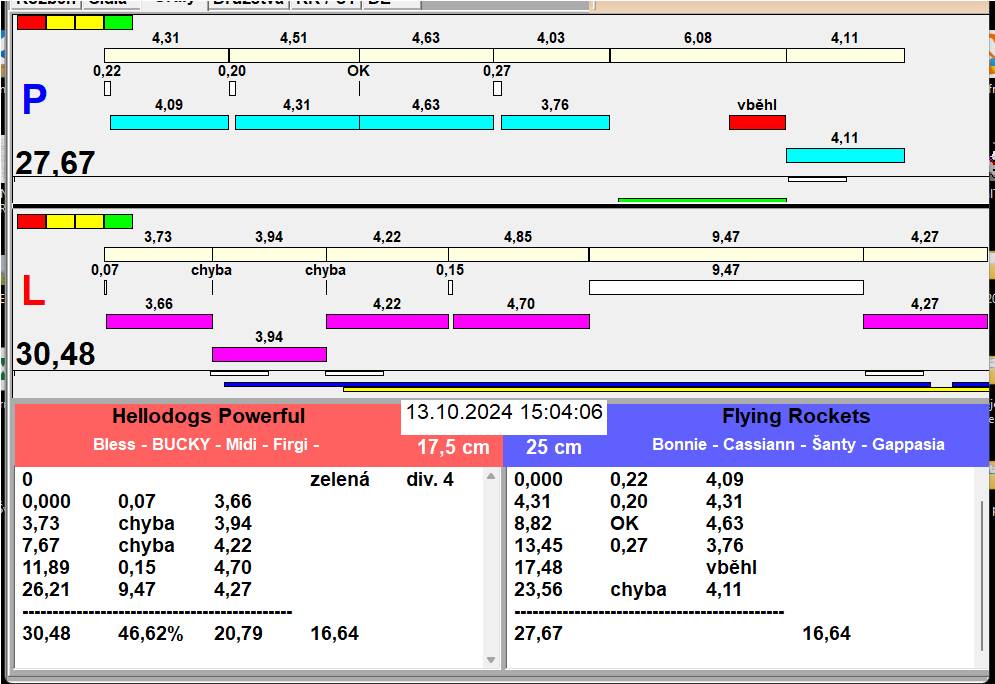Click the beige 4,85 segment in lane L
Screen dimensions: 995x684
click(518, 254)
